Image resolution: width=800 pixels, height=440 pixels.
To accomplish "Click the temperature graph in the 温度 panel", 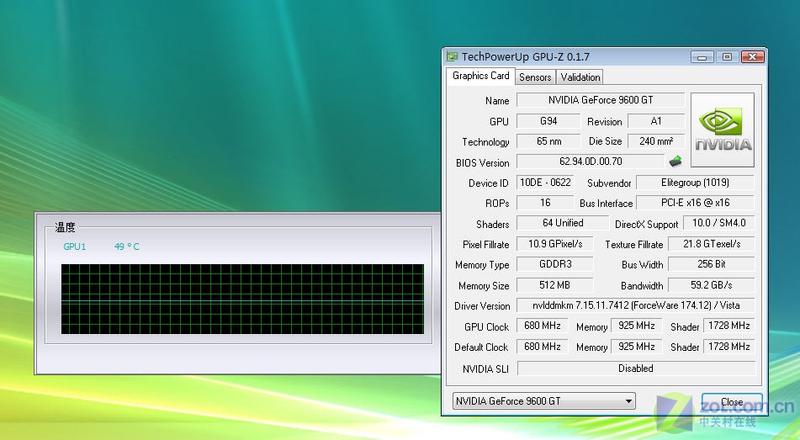I will (x=242, y=299).
